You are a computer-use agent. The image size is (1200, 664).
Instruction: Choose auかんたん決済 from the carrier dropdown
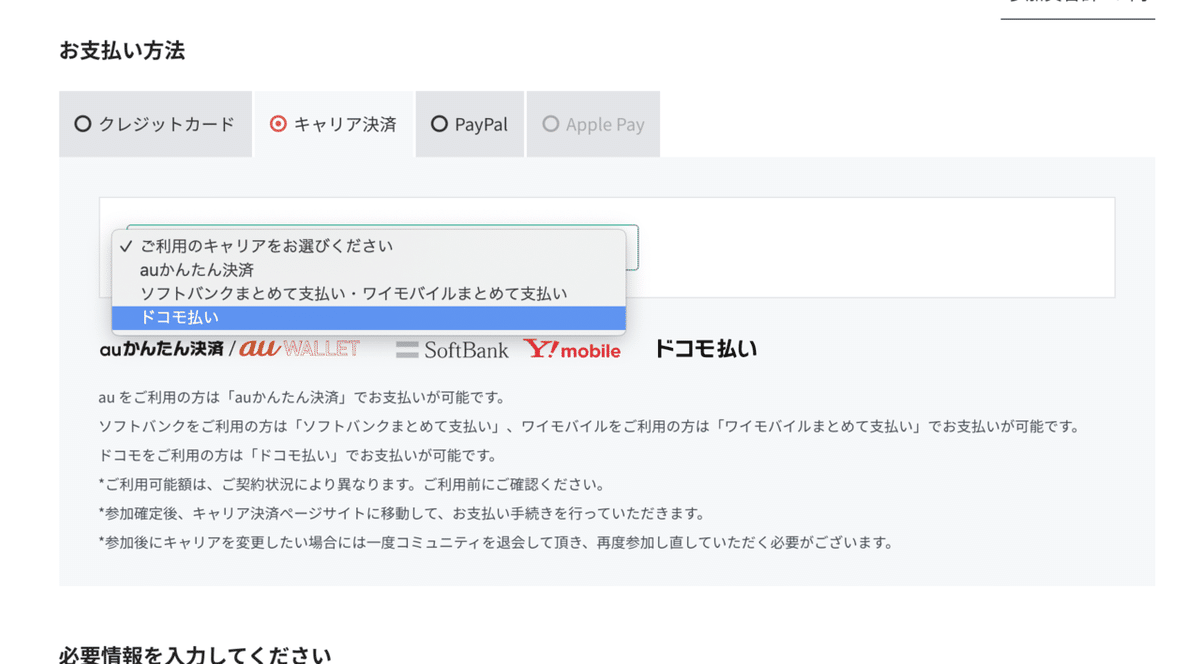pos(195,269)
